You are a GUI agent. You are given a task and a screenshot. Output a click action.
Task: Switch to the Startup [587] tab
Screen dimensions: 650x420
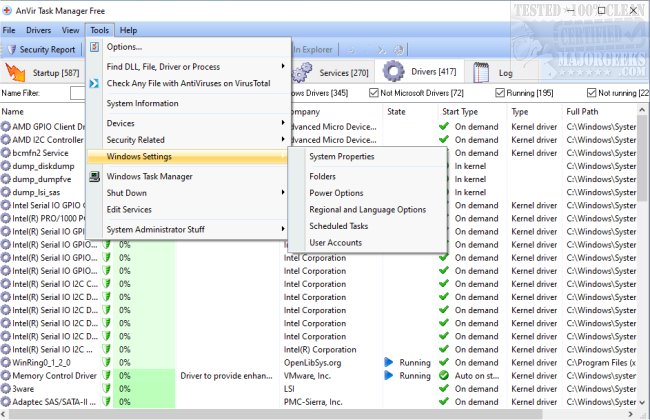[x=43, y=73]
